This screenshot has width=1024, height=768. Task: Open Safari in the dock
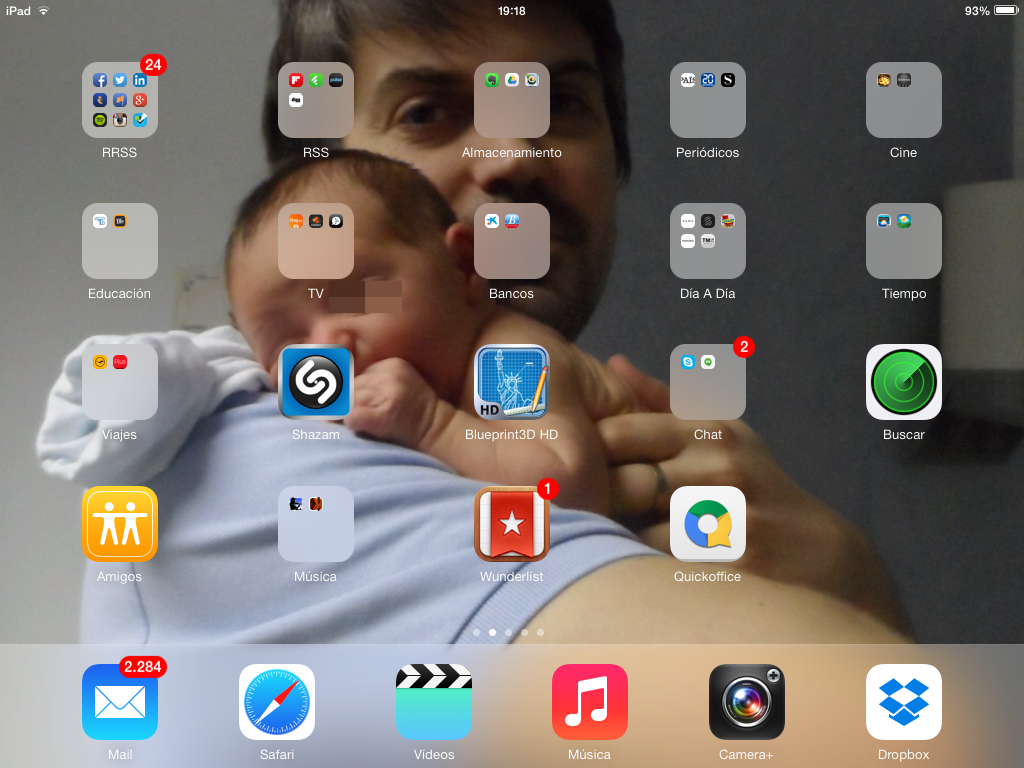277,702
